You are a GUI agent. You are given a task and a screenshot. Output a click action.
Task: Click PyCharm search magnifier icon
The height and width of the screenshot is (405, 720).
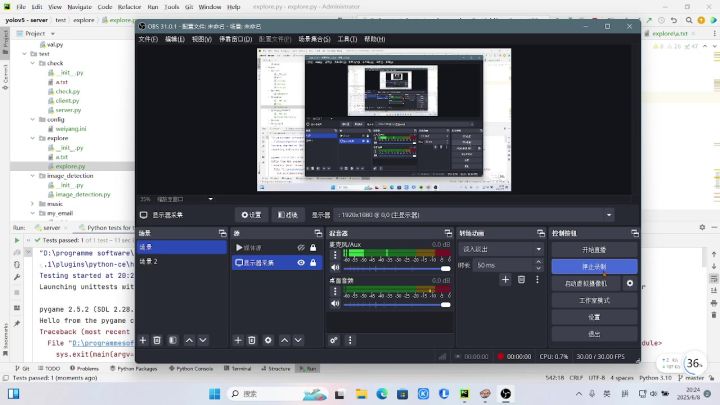pyautogui.click(x=689, y=20)
